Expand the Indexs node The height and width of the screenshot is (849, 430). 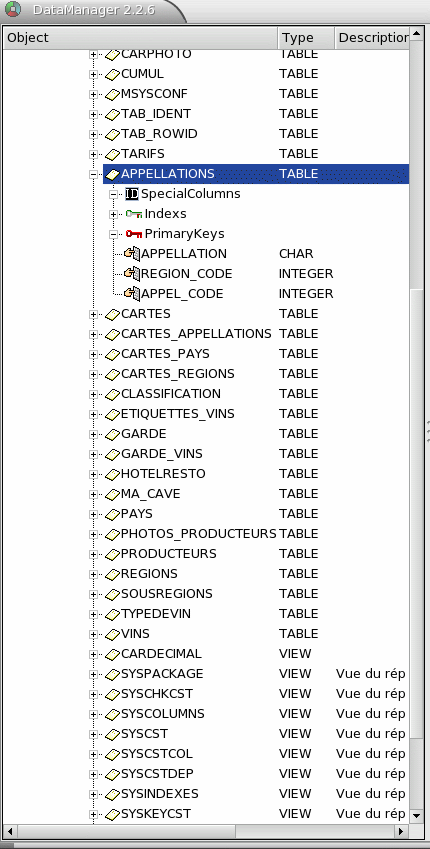click(113, 214)
